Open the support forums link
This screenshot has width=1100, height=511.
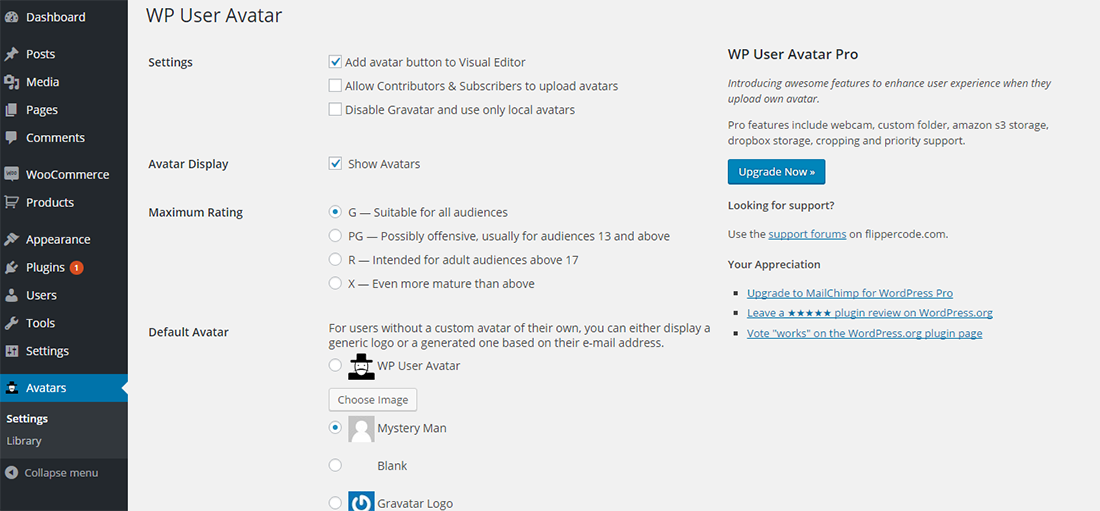807,234
